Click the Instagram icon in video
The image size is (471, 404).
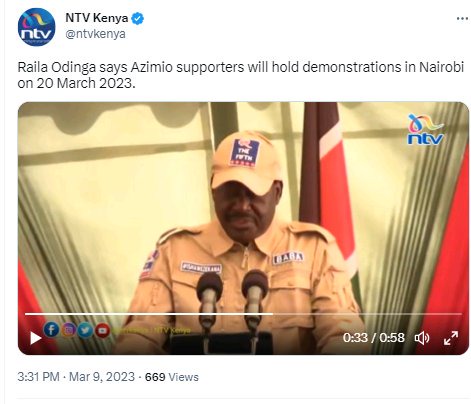click(68, 330)
